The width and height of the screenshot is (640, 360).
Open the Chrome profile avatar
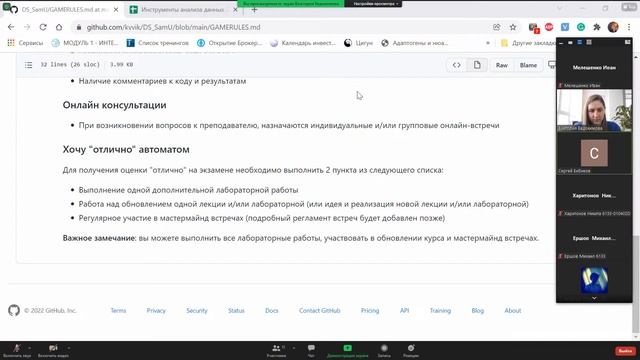pyautogui.click(x=613, y=27)
